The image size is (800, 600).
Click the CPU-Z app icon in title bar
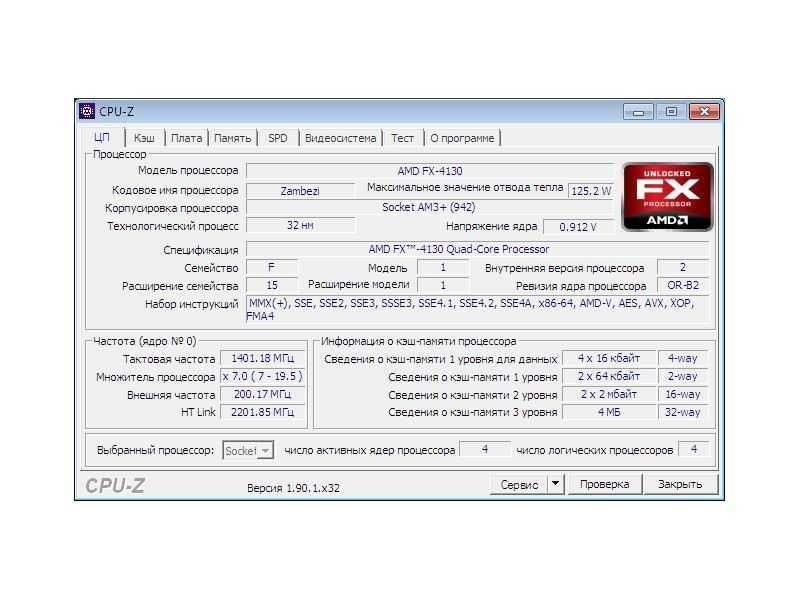coord(87,111)
